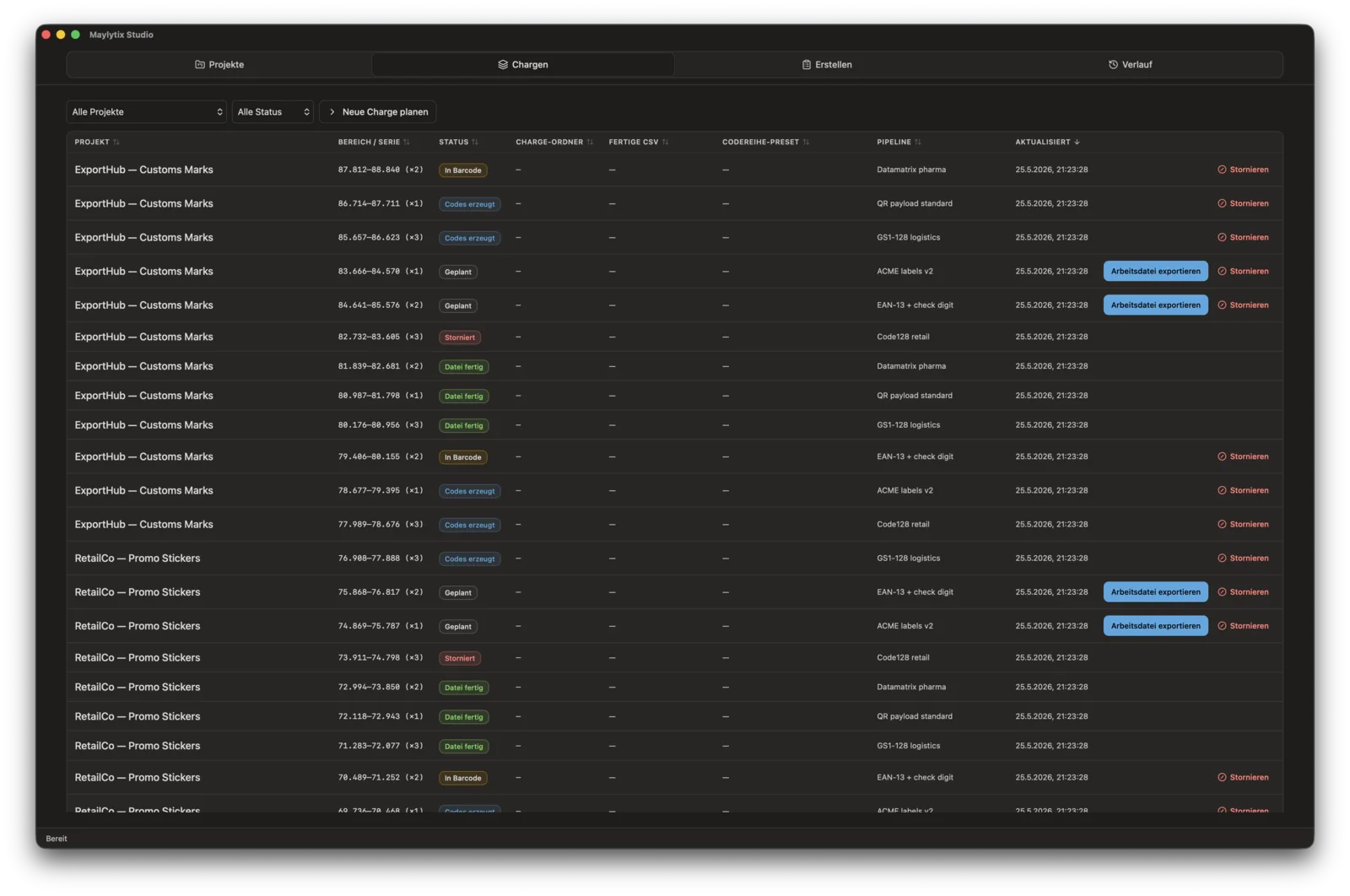Screen dimensions: 1350x896
Task: Click the AKTUALISIERT descending arrow icon
Action: click(1077, 142)
